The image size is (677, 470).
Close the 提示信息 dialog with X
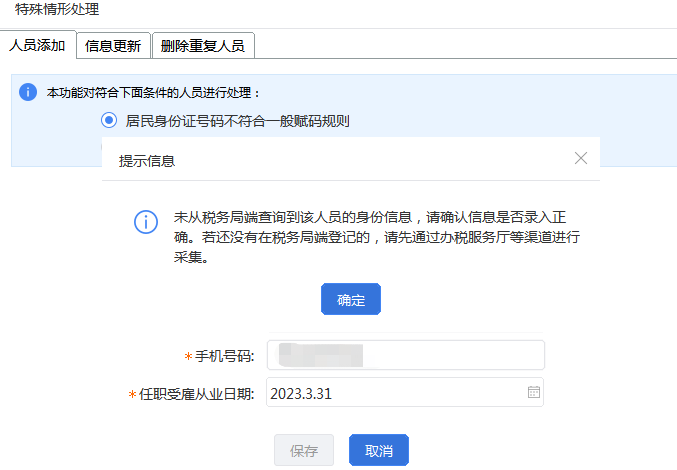pyautogui.click(x=581, y=158)
